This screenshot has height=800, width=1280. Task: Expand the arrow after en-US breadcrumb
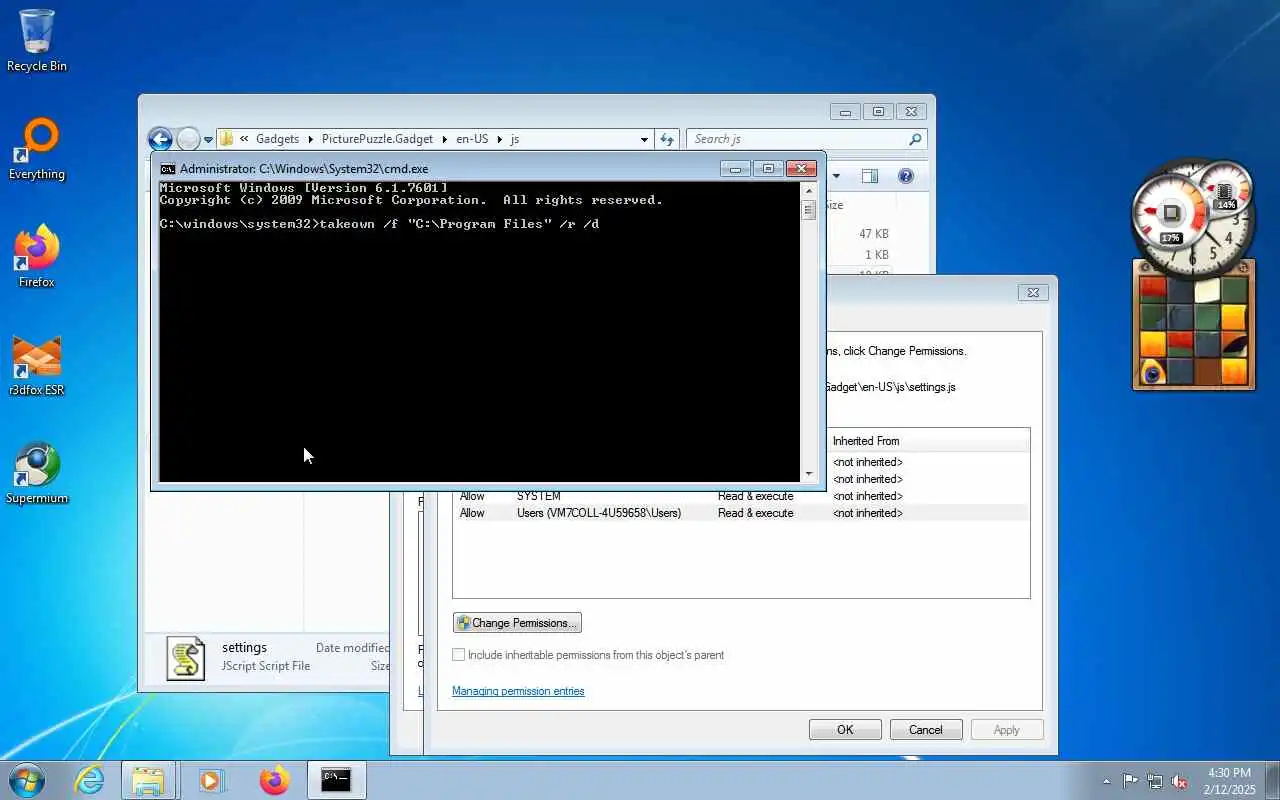point(499,139)
